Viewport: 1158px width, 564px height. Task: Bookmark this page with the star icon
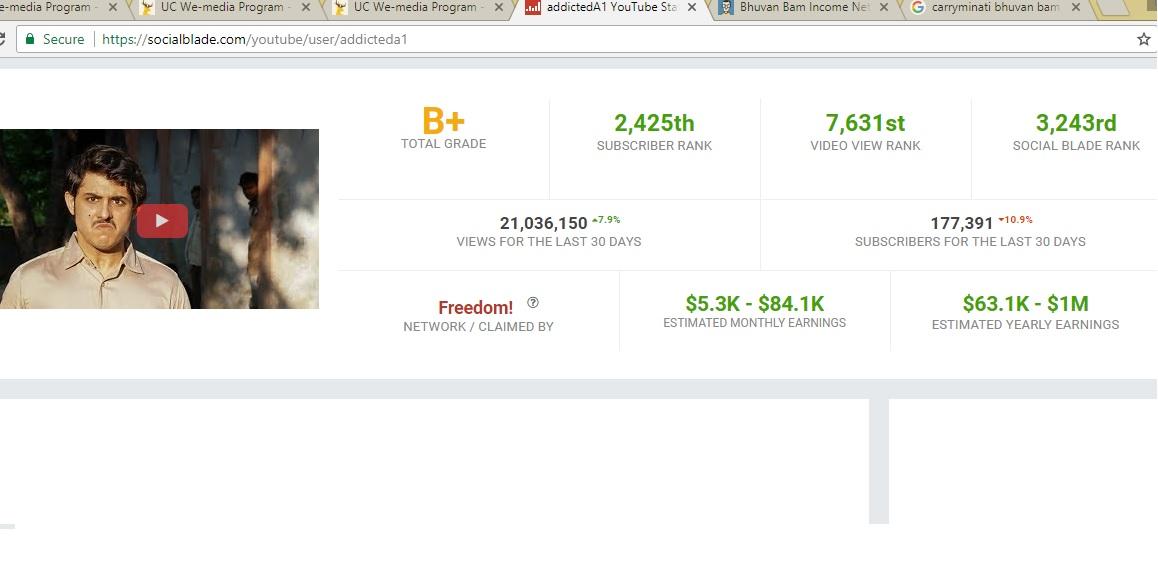[x=1143, y=39]
